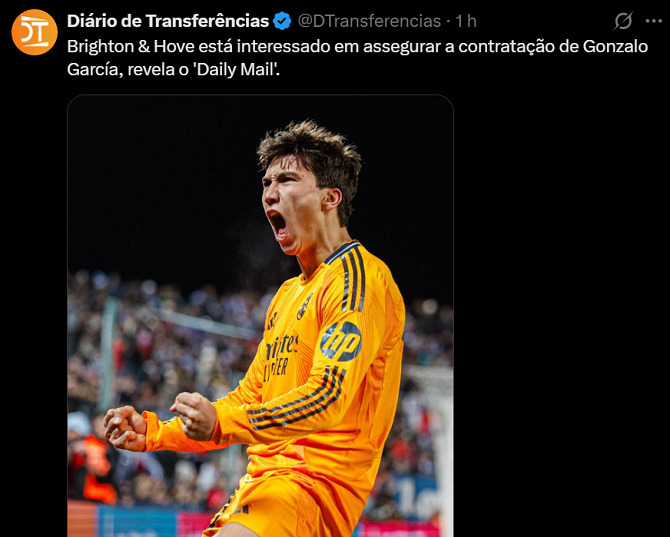Open the three-dot more options menu

[654, 21]
